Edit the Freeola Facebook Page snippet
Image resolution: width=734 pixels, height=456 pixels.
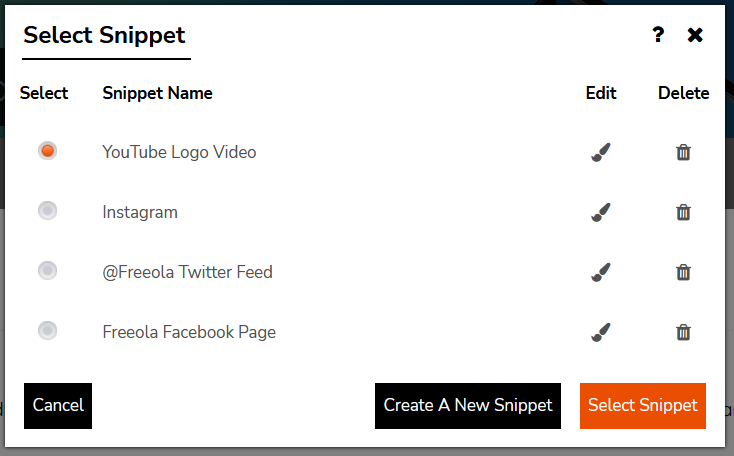[600, 332]
